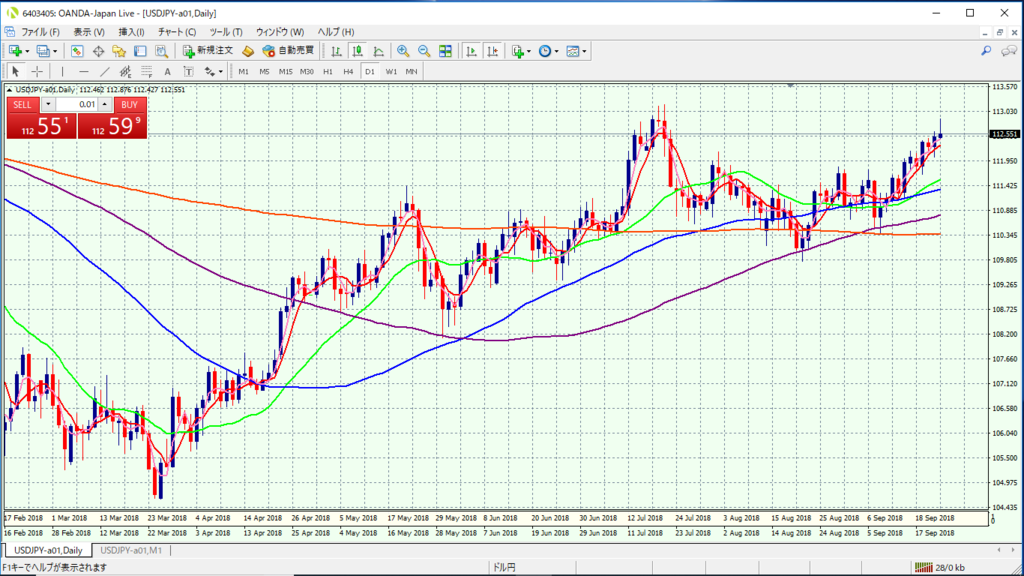
Task: Enable the 自動売買 auto-trading button
Action: coord(288,51)
